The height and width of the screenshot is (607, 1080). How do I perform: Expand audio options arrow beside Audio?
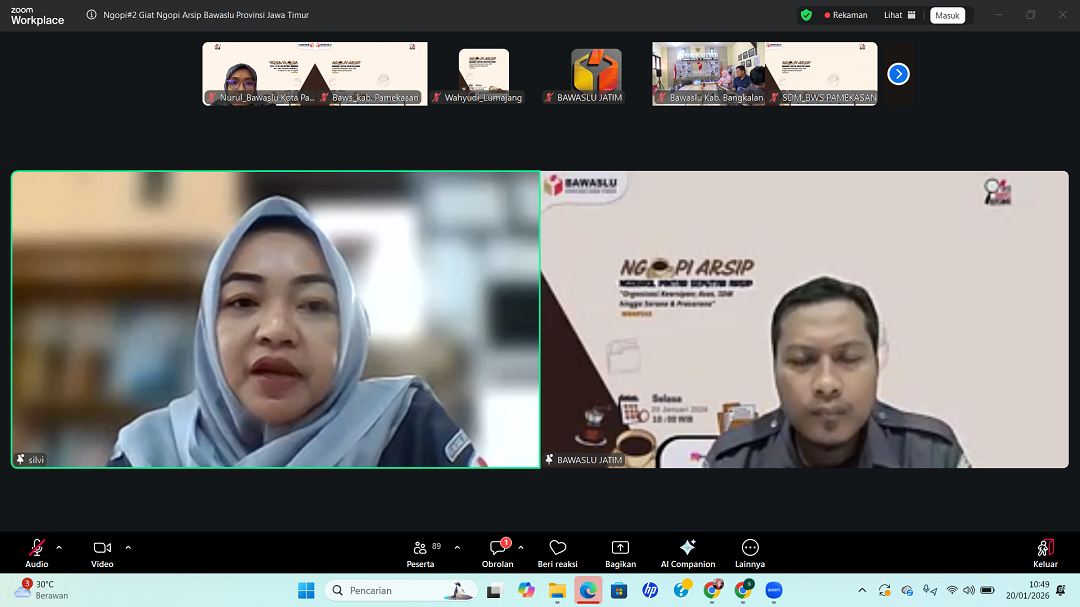click(x=59, y=548)
